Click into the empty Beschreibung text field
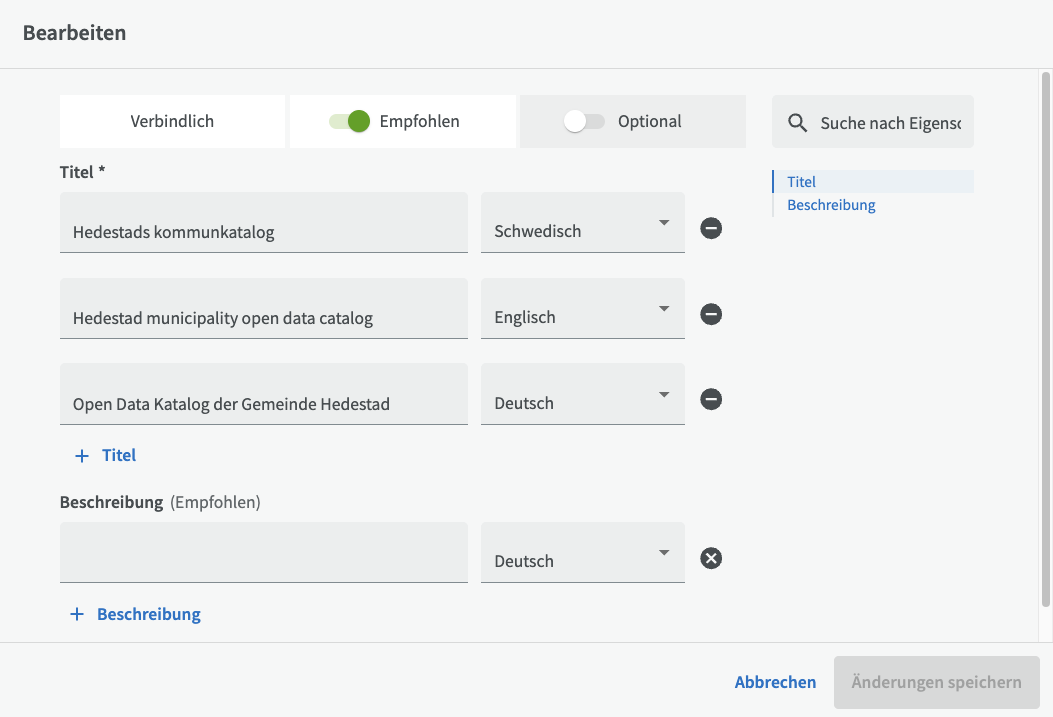This screenshot has height=717, width=1053. click(x=264, y=554)
